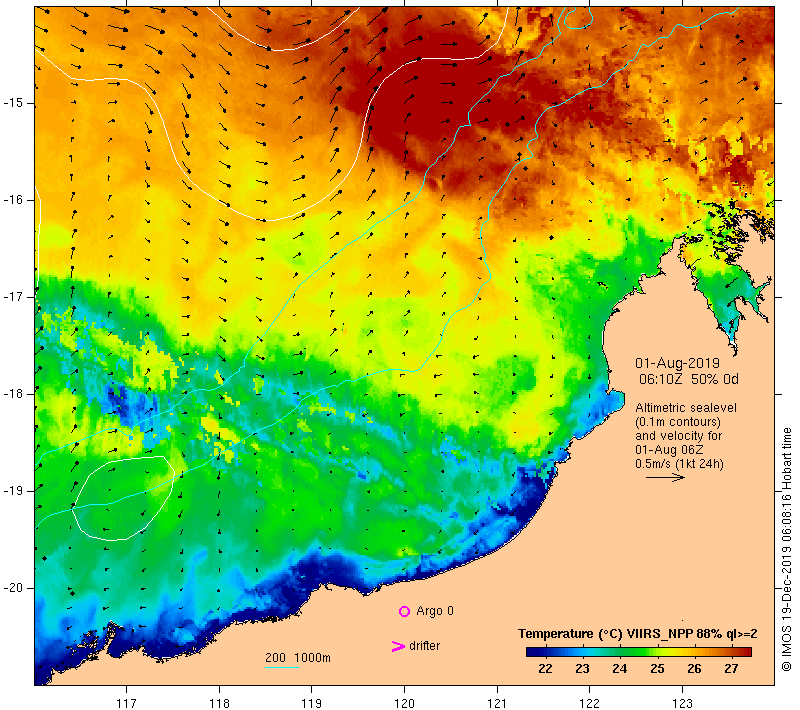
Task: Click the 120 longitude axis label
Action: click(404, 703)
